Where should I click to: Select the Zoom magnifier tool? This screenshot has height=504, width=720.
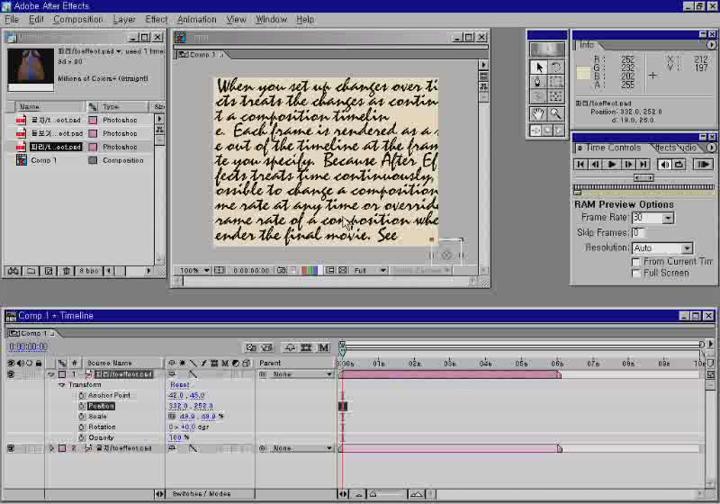(x=556, y=113)
